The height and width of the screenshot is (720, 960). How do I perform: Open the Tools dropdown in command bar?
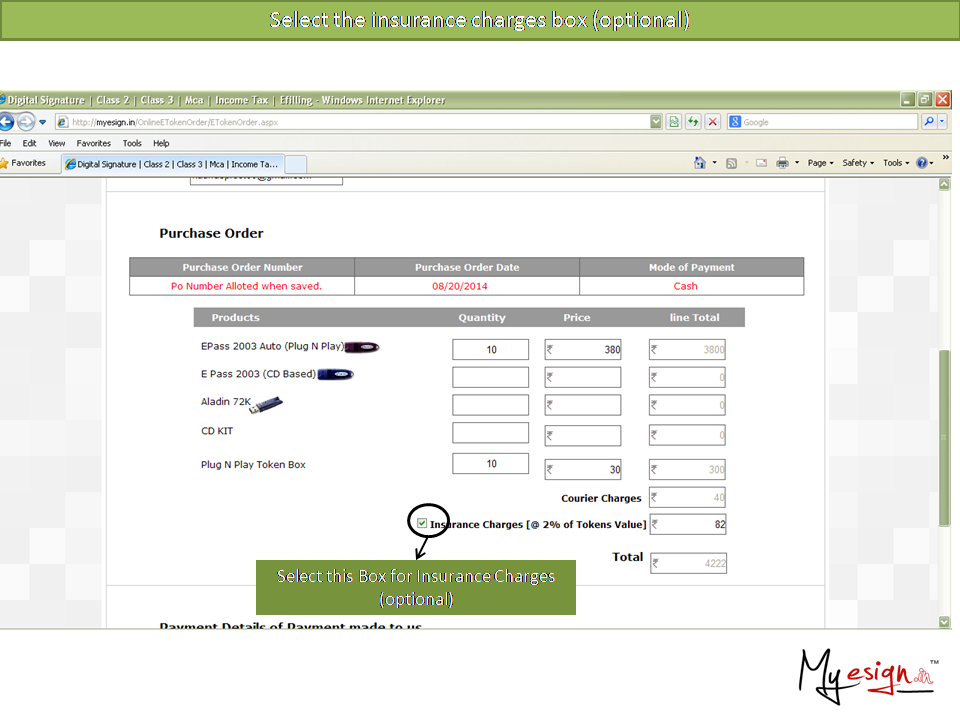point(894,163)
